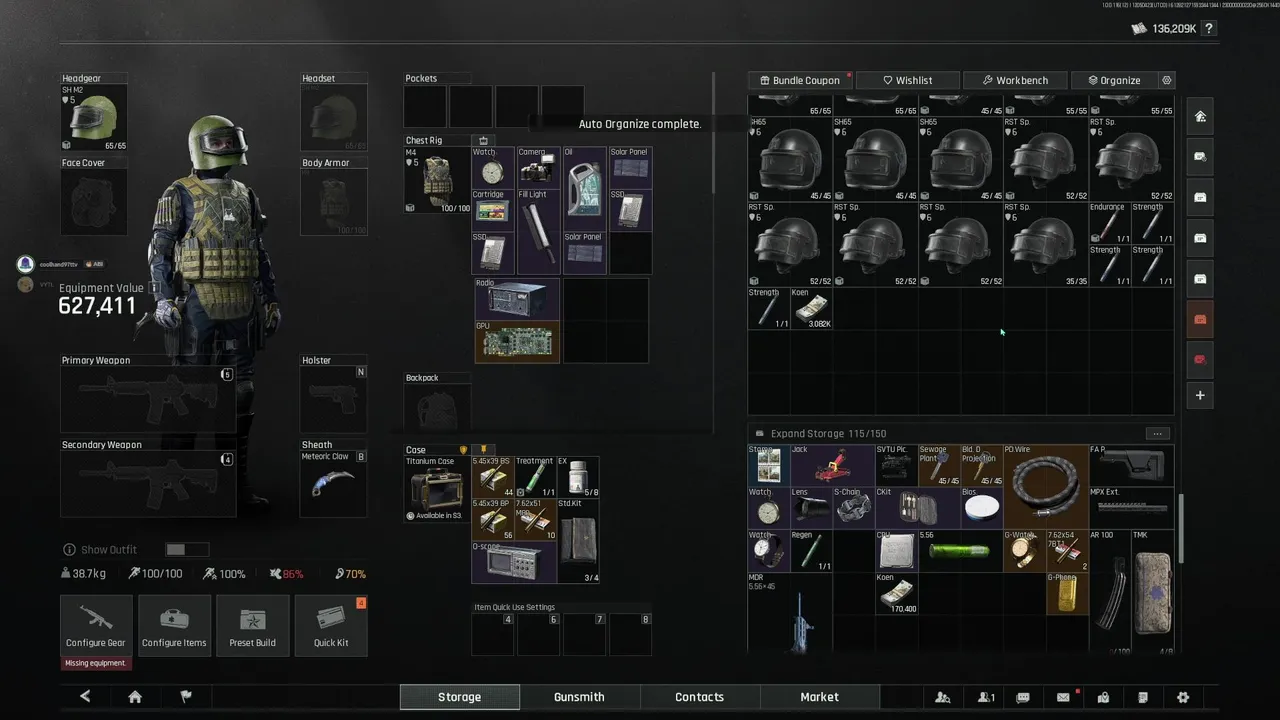Switch to the Market tab
This screenshot has height=720, width=1280.
819,697
